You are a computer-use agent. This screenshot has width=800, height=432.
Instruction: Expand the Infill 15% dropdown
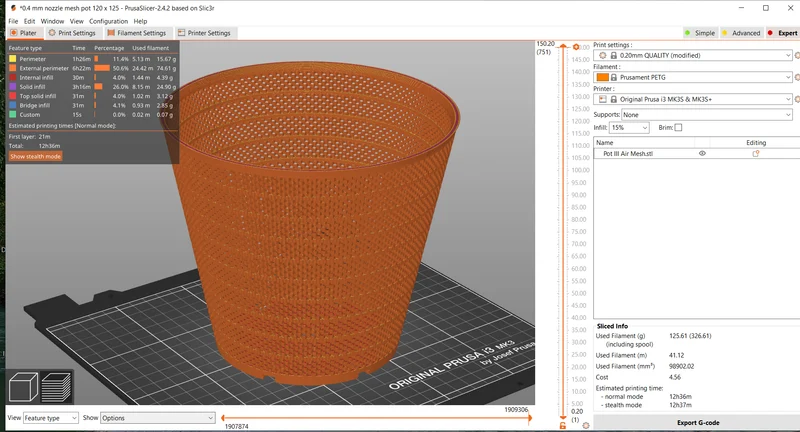(629, 128)
